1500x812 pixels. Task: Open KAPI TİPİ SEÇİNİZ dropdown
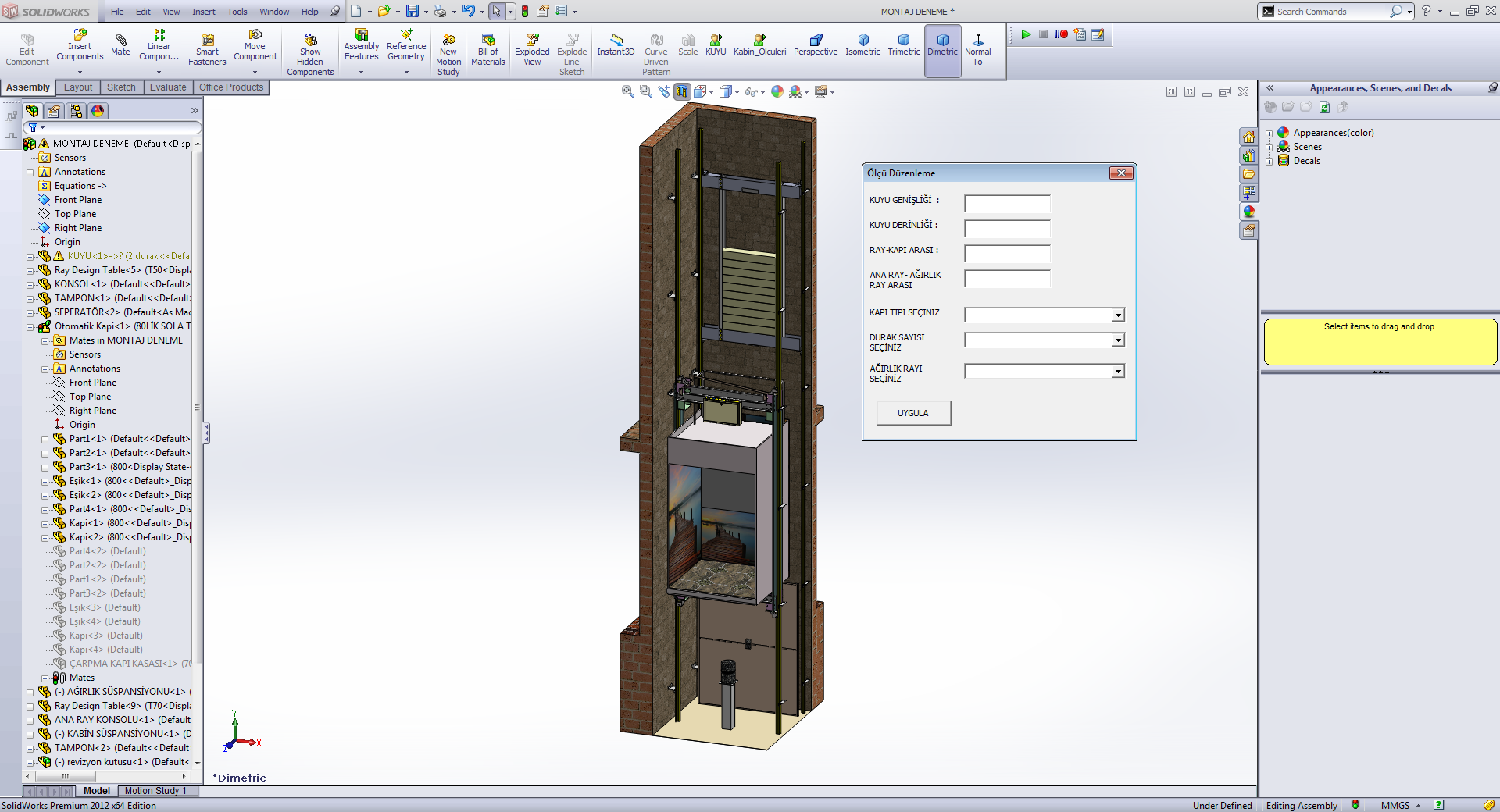1118,315
